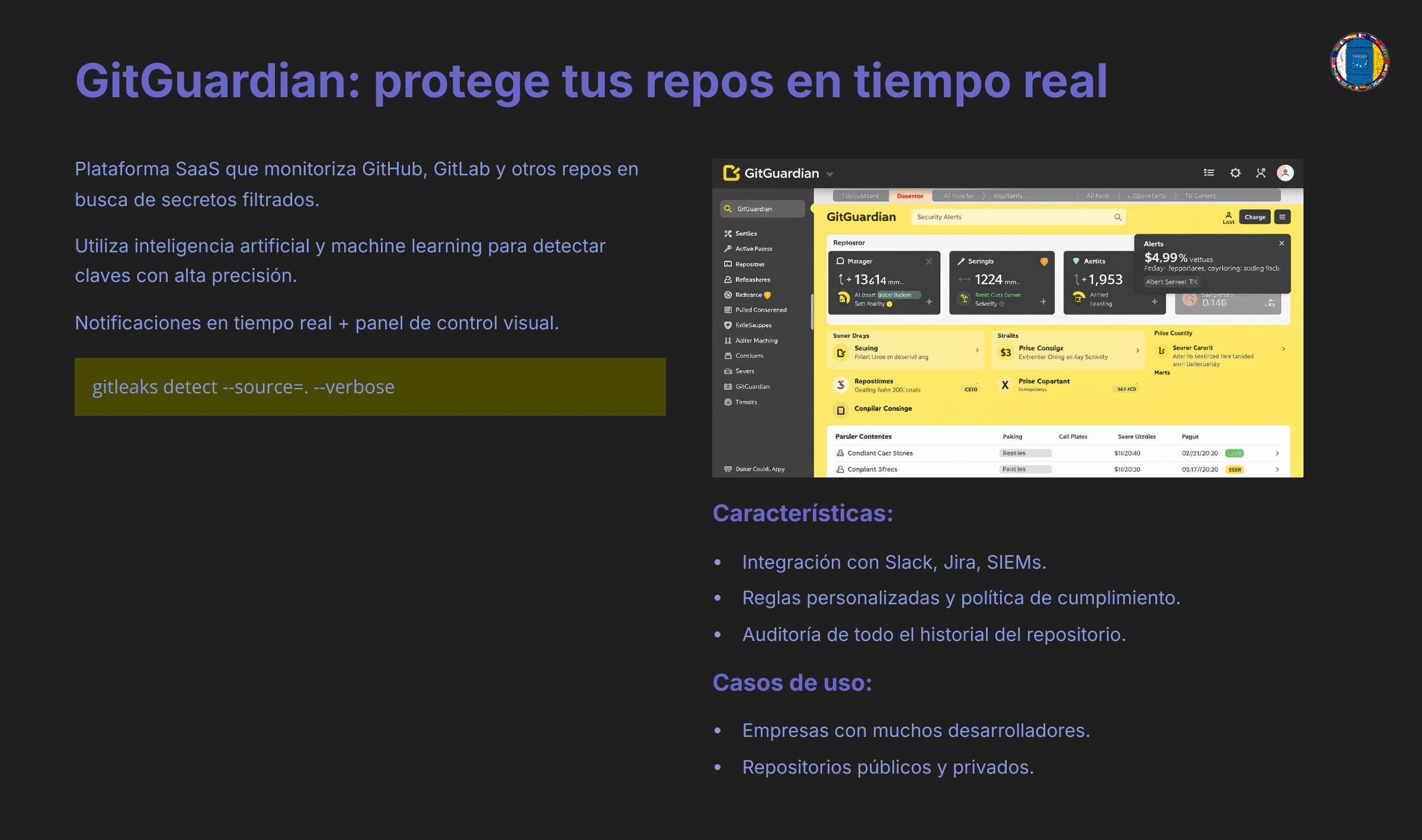Click the Seare Utrdies column header
1422x840 pixels.
click(1136, 437)
